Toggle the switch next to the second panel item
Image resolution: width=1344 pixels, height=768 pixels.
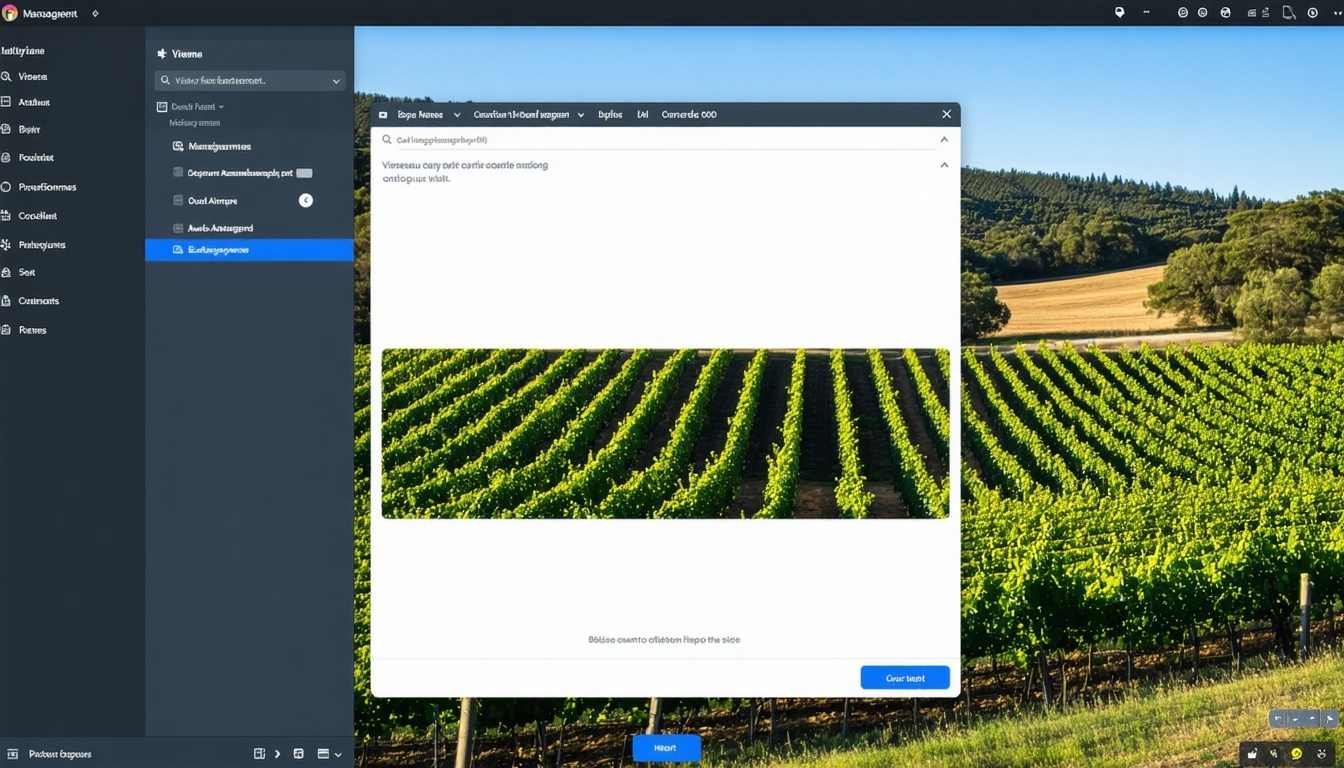pyautogui.click(x=304, y=172)
